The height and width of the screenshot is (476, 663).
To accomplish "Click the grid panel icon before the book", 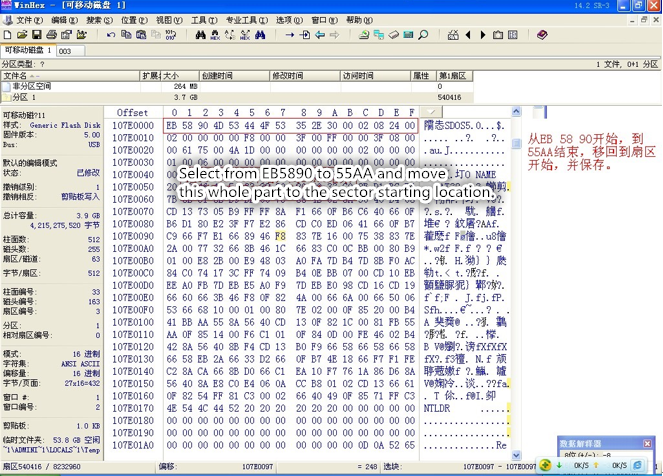I will click(x=513, y=35).
